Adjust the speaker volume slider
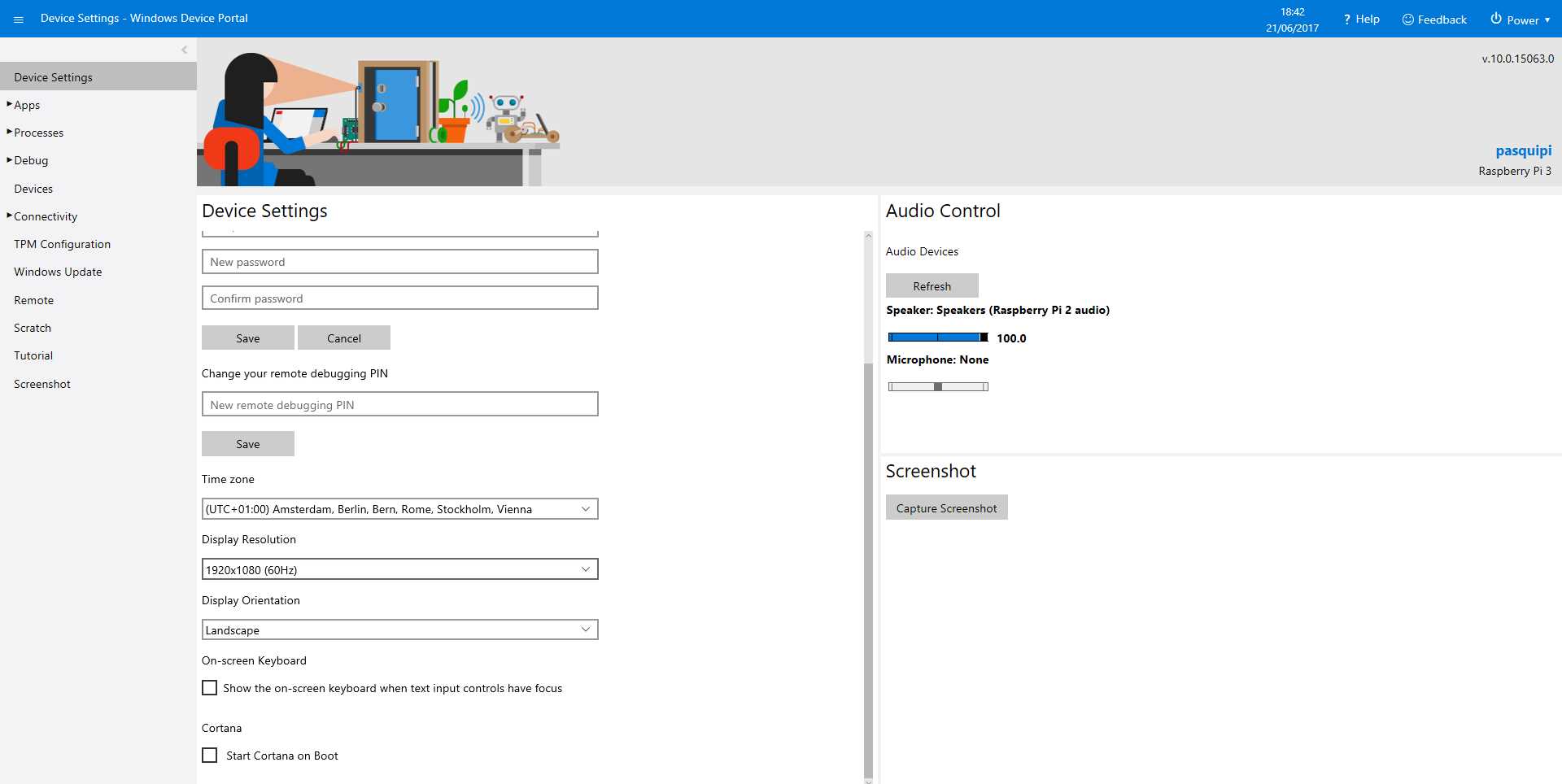The width and height of the screenshot is (1562, 784). coord(938,338)
